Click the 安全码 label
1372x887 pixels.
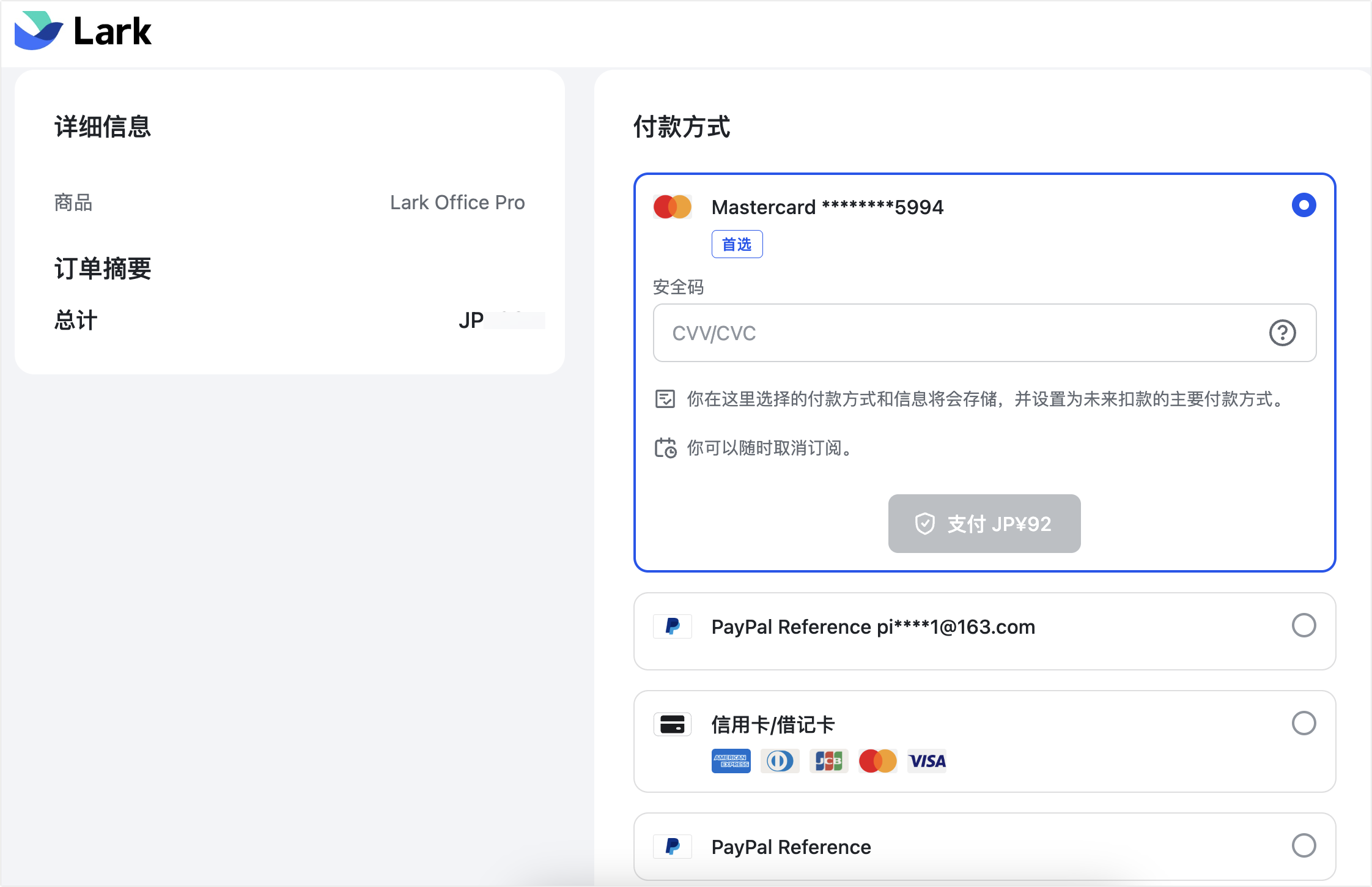678,287
